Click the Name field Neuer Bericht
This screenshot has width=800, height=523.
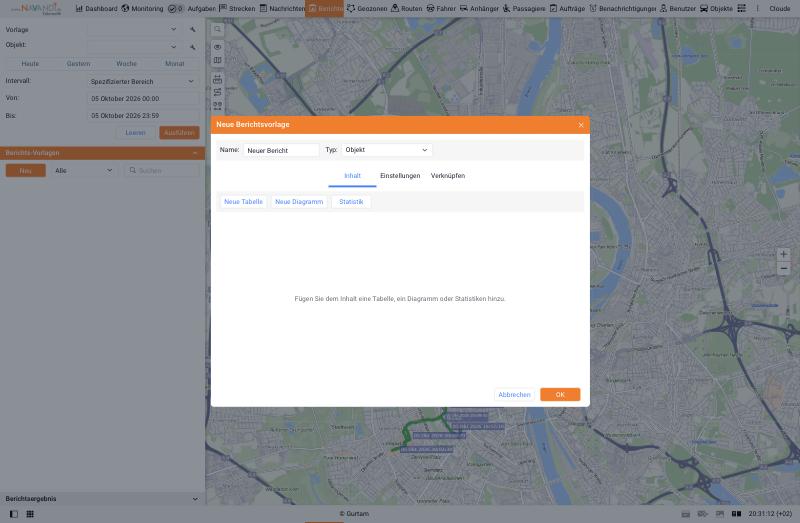(x=281, y=150)
